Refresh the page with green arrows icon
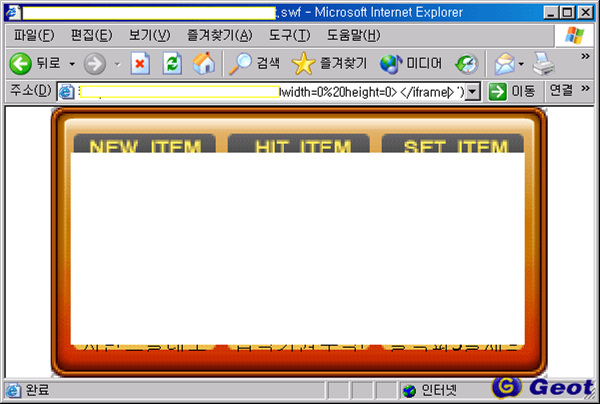 click(x=171, y=64)
